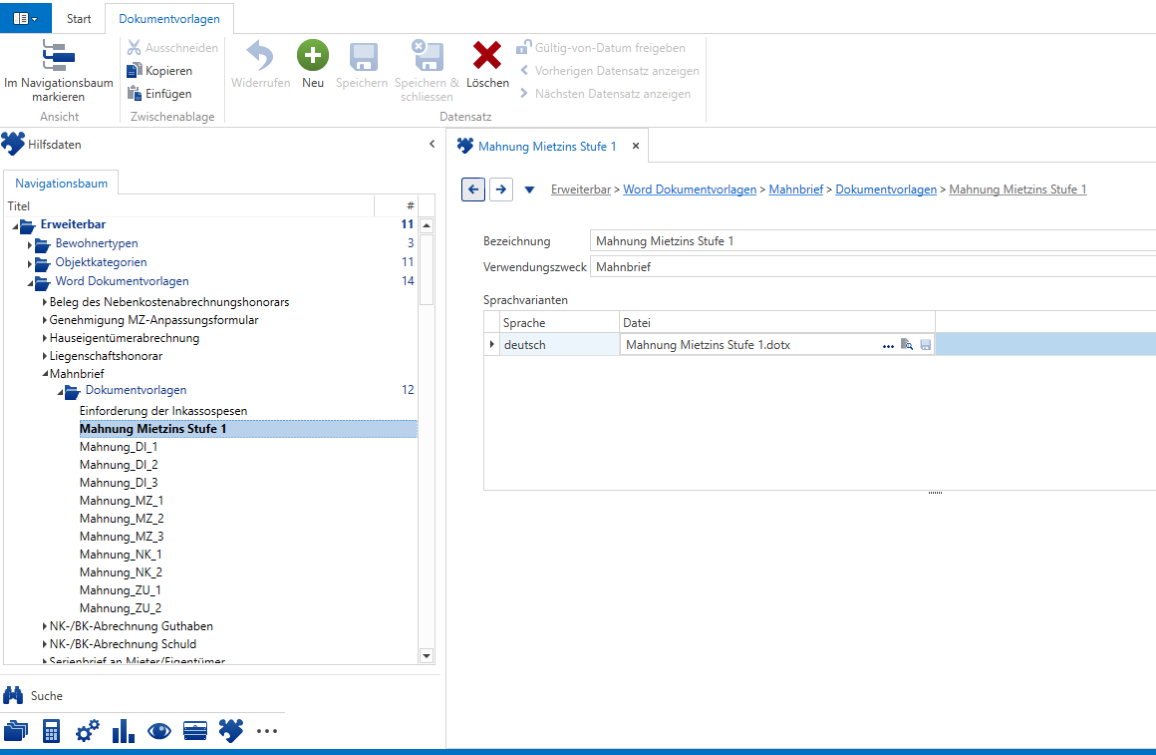Viewport: 1156px width, 755px height.
Task: Click the green Neu plus icon
Action: pyautogui.click(x=313, y=55)
